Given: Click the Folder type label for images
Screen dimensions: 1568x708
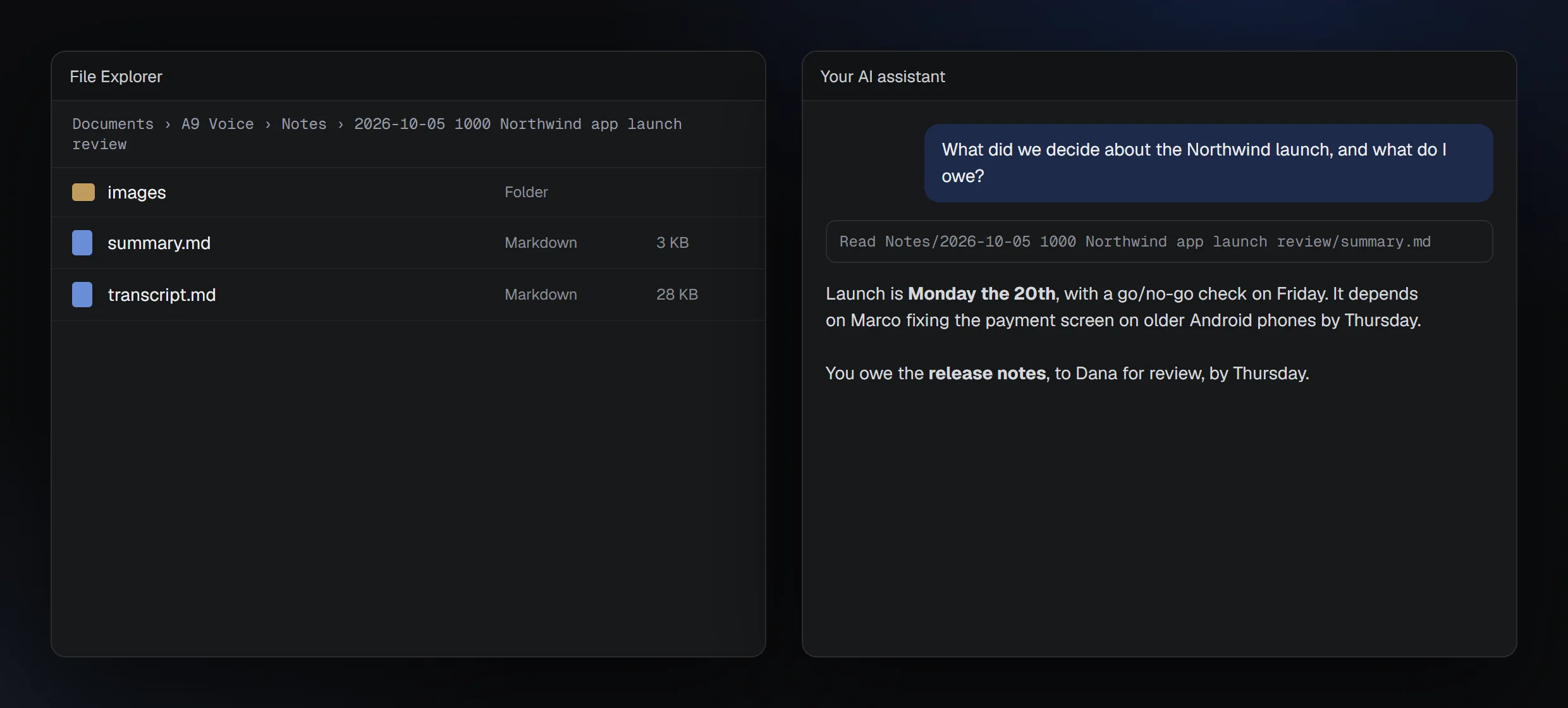Looking at the screenshot, I should [x=526, y=192].
